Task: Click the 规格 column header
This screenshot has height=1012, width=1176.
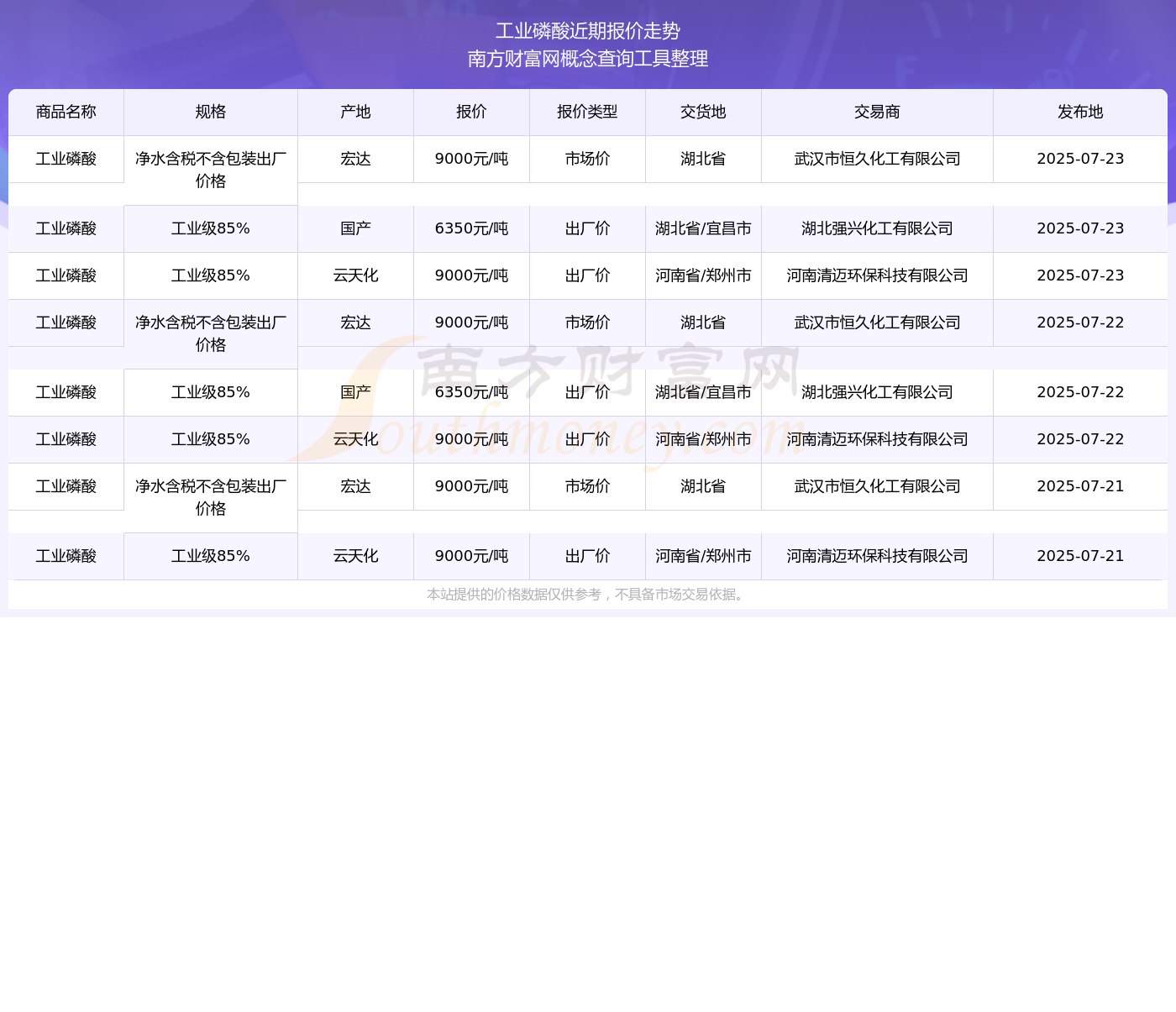Action: (211, 112)
